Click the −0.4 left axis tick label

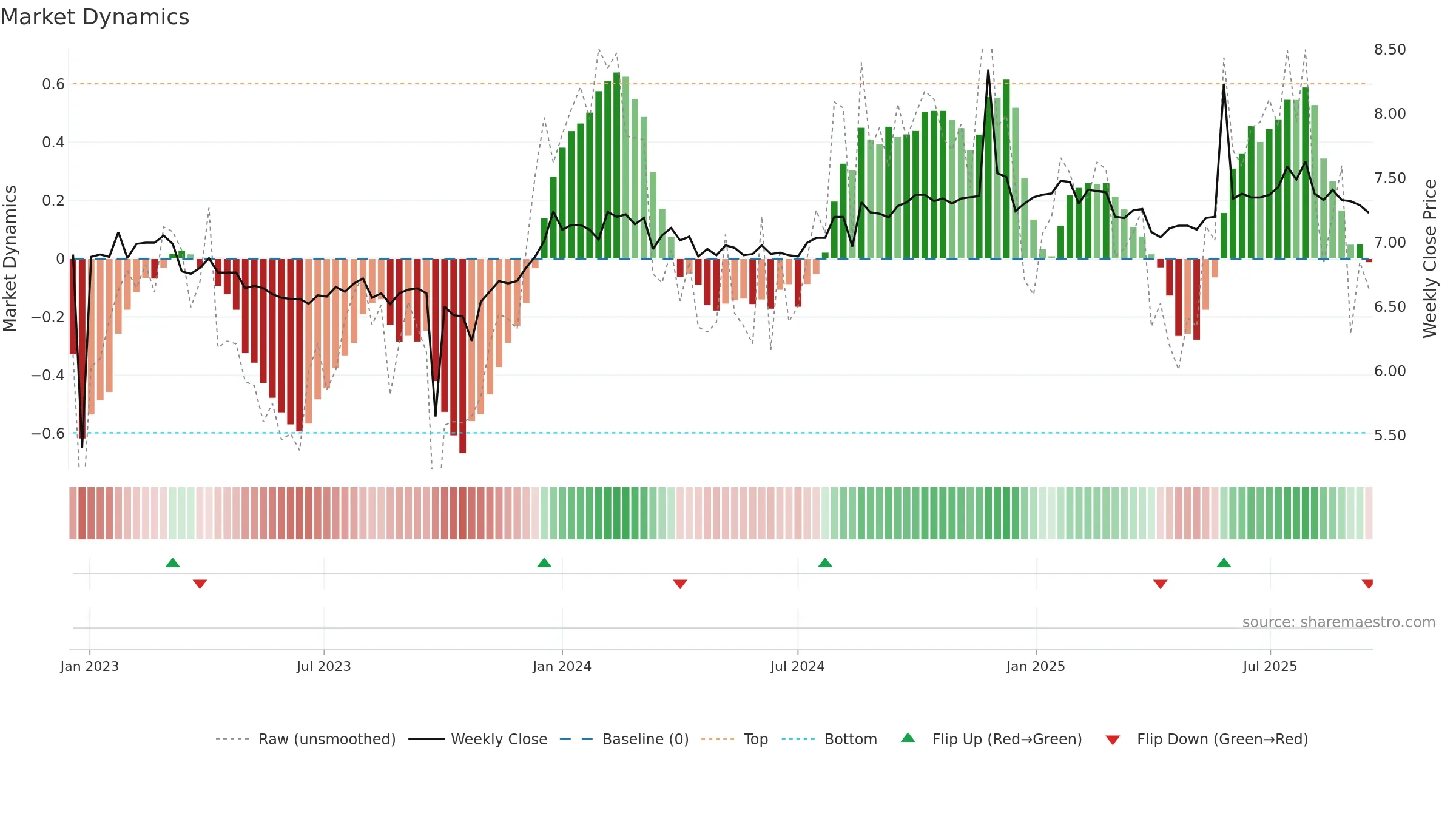tap(48, 376)
